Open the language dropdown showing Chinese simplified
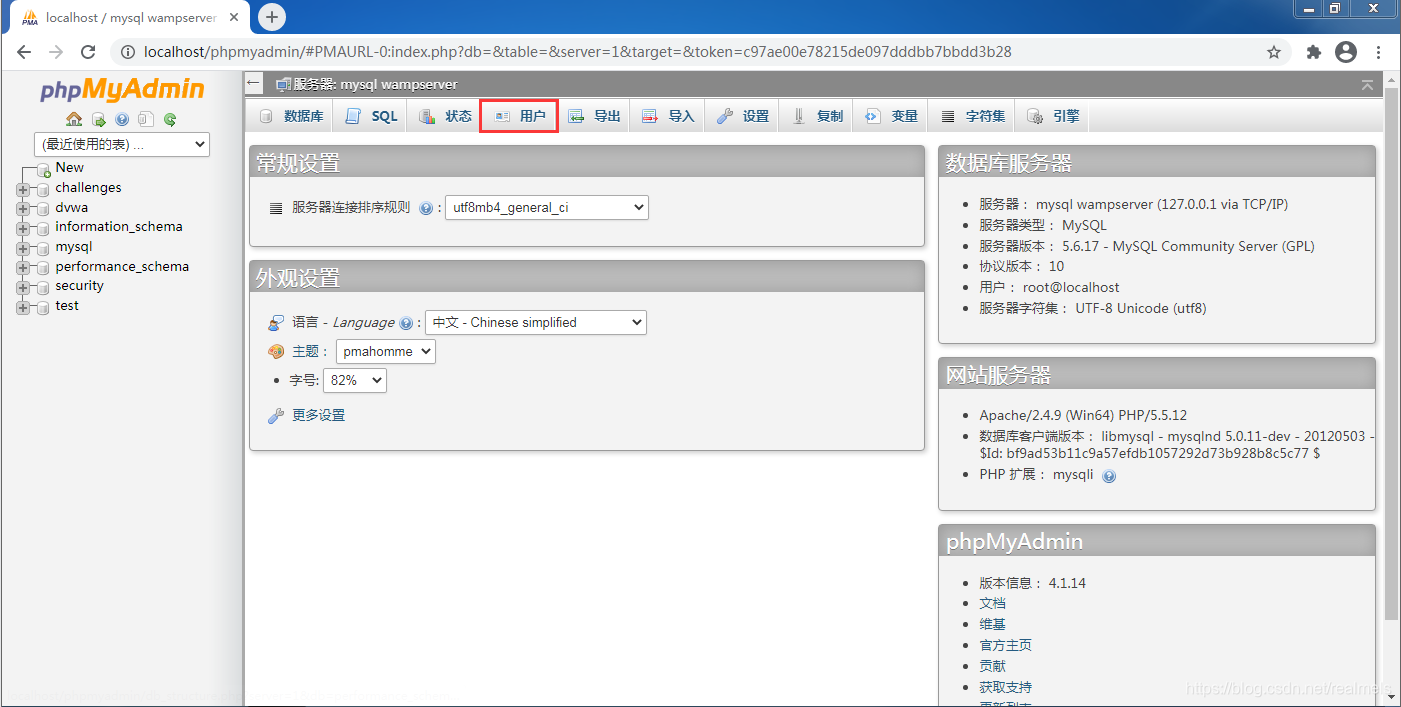Screen dimensions: 1401x707 536,323
